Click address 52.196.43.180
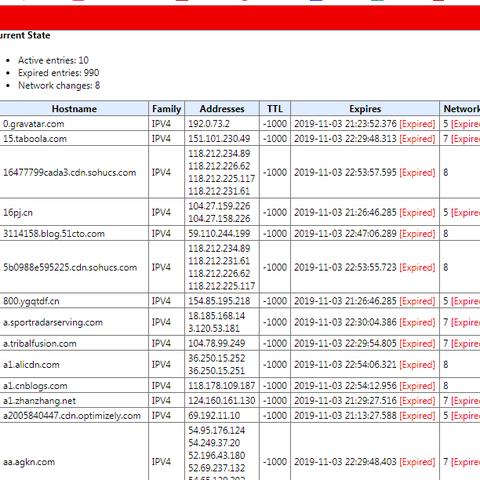This screenshot has width=480, height=480. [x=217, y=455]
